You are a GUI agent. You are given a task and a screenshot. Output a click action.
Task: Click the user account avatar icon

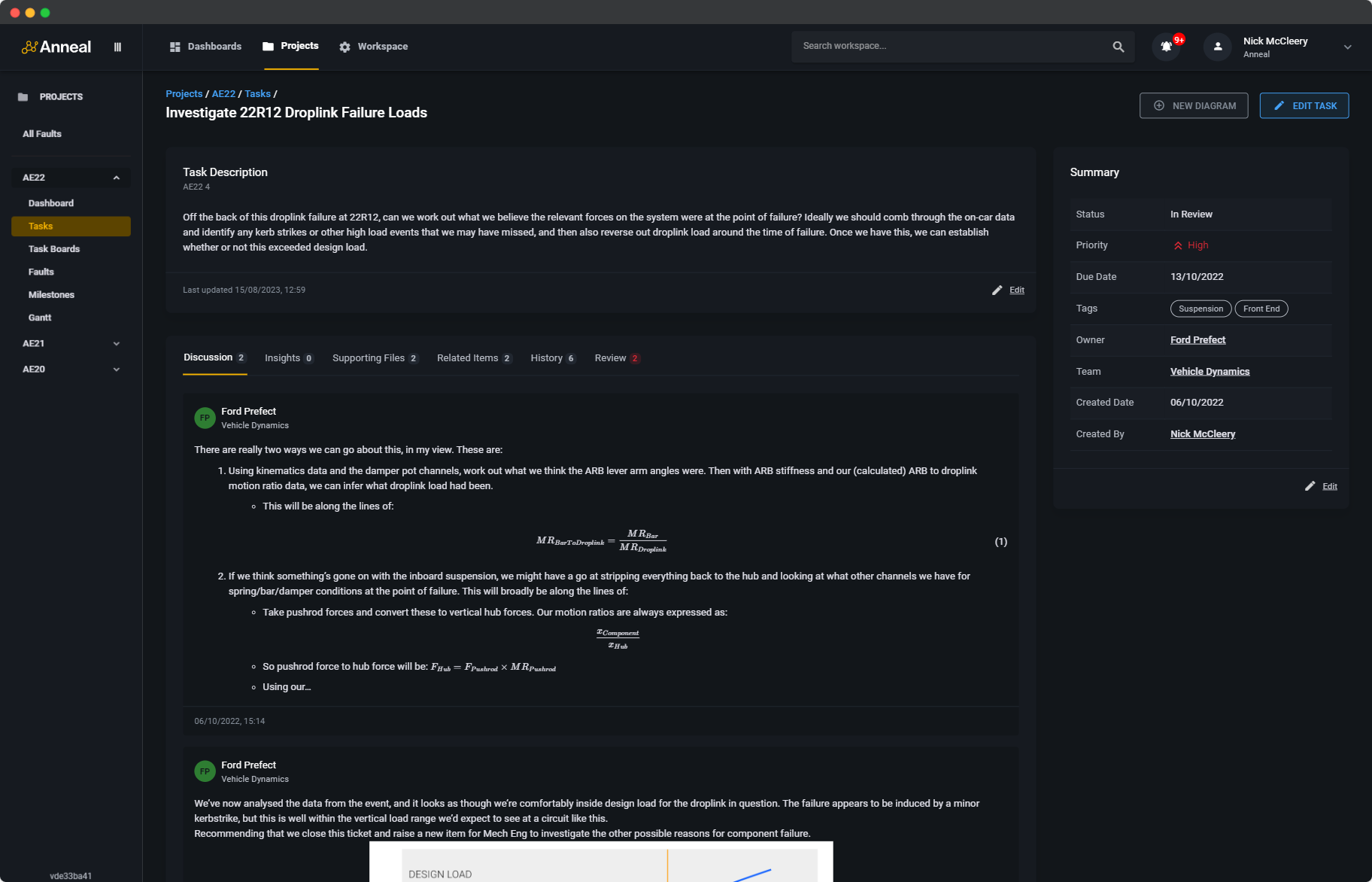click(x=1217, y=47)
